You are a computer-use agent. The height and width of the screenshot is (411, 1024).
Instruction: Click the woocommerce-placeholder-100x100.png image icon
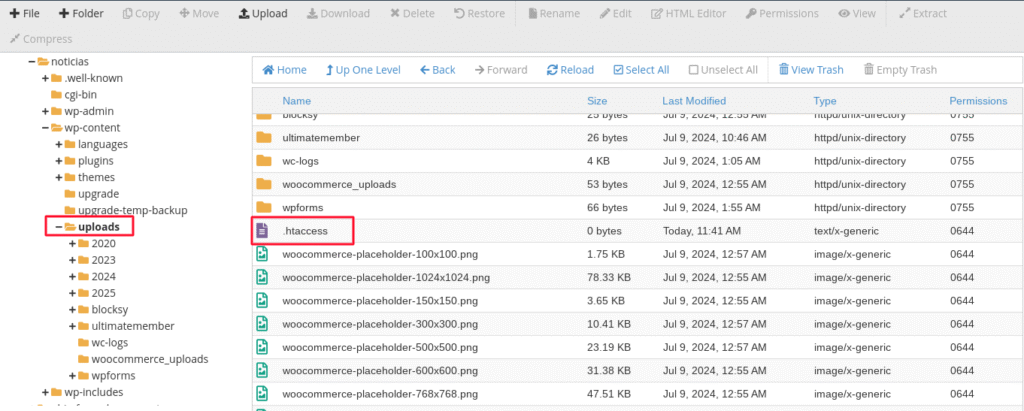(x=262, y=254)
